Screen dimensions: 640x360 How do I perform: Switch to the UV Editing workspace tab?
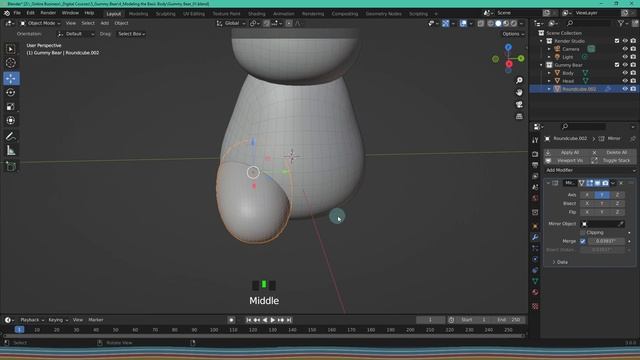(x=193, y=13)
